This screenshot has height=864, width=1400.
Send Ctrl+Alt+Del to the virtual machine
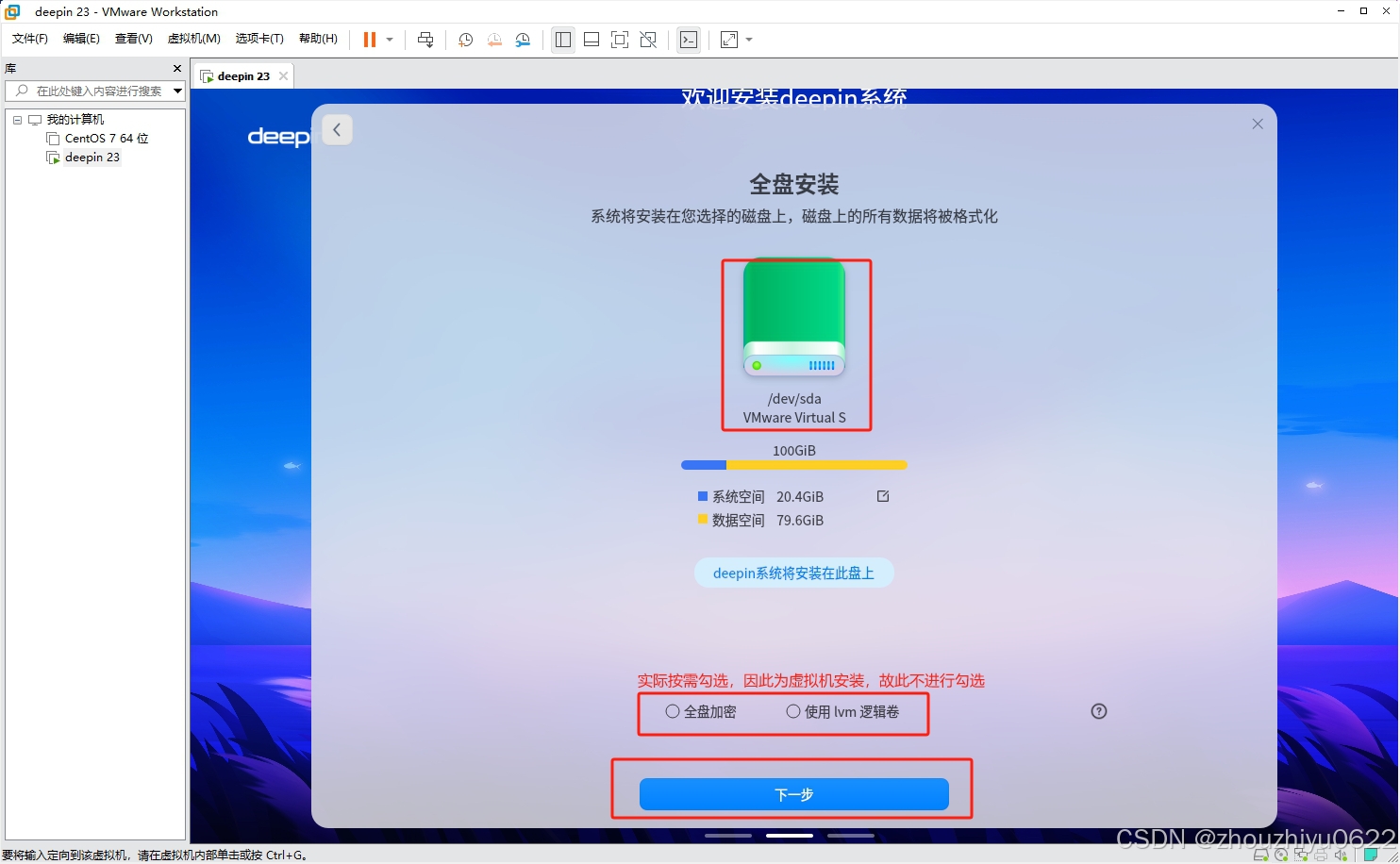point(425,40)
